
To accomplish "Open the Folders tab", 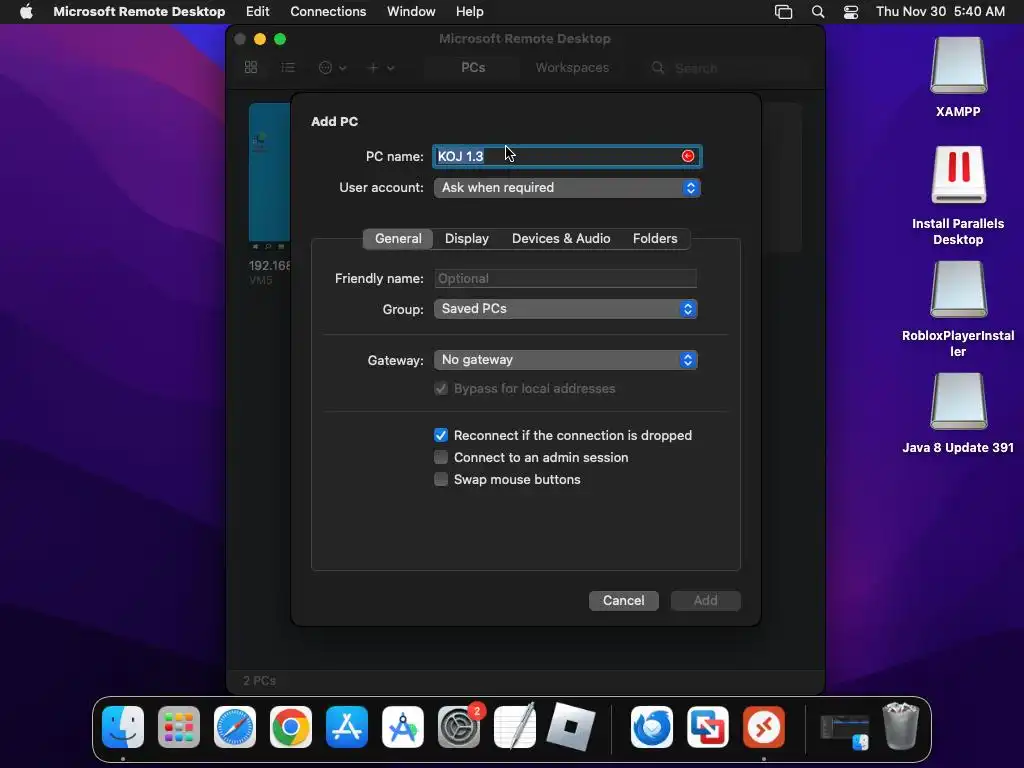I will (x=655, y=238).
